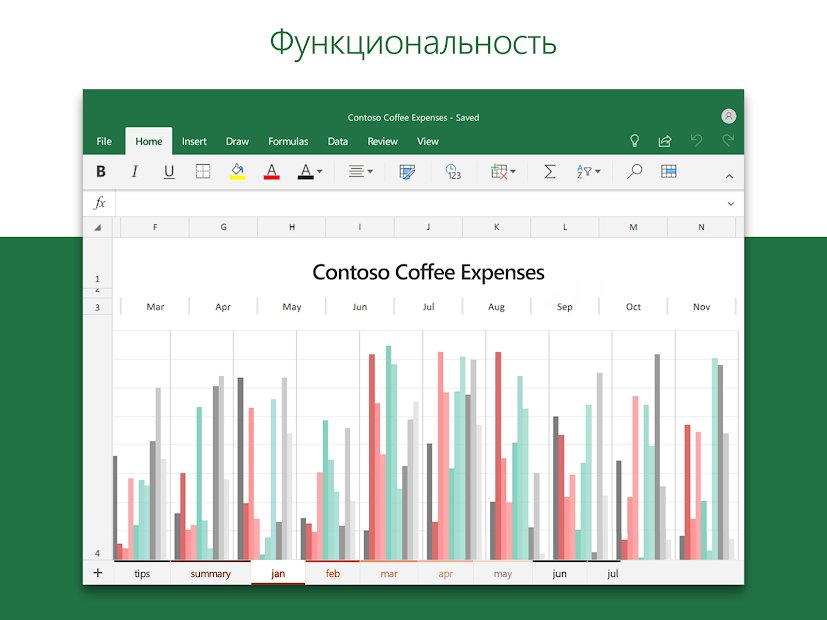Toggle bold formatting
Screen dimensions: 827x620
coord(101,171)
